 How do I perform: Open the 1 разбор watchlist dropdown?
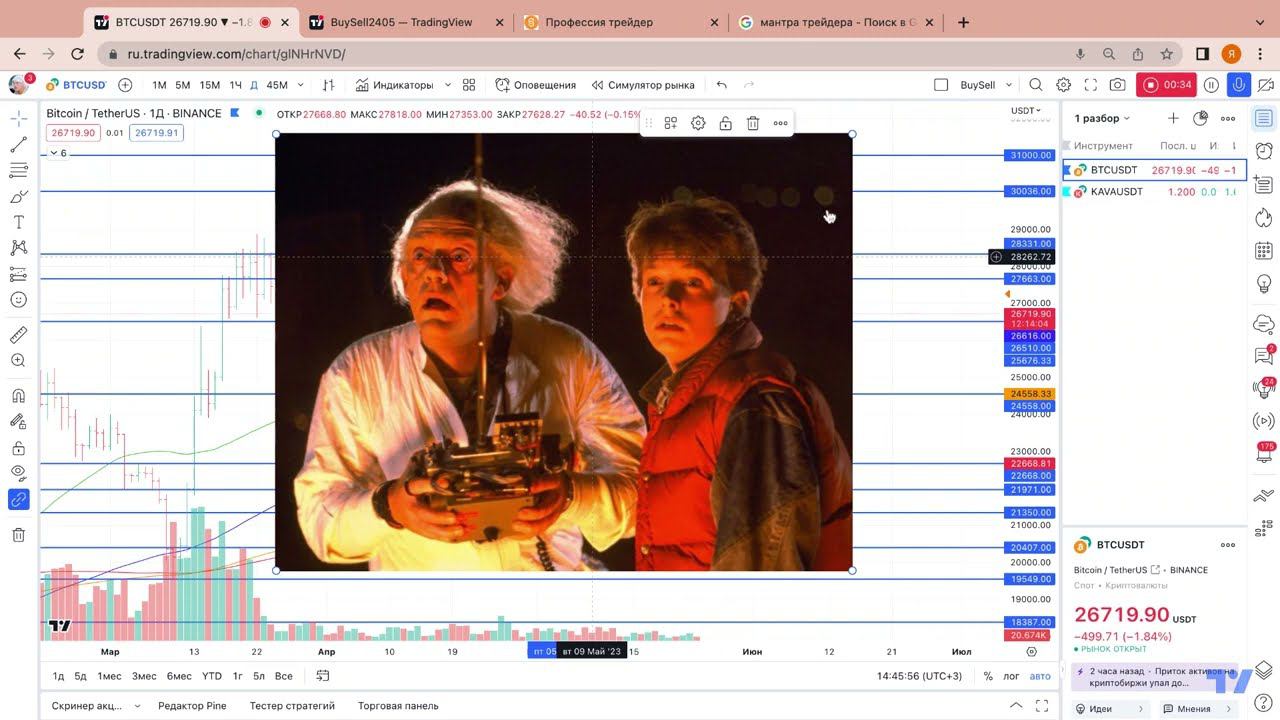(x=1102, y=118)
